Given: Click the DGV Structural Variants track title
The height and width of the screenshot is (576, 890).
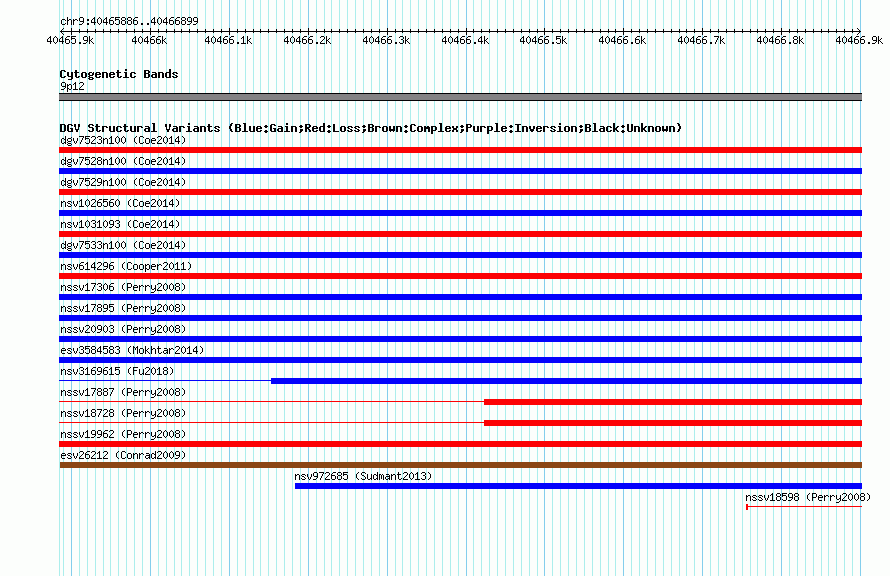Looking at the screenshot, I should (370, 128).
